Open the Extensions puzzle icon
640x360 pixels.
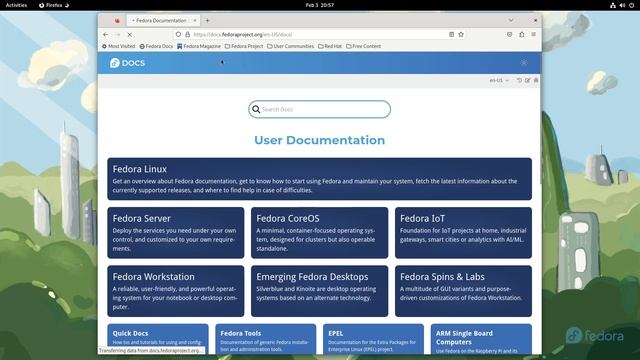click(x=522, y=35)
